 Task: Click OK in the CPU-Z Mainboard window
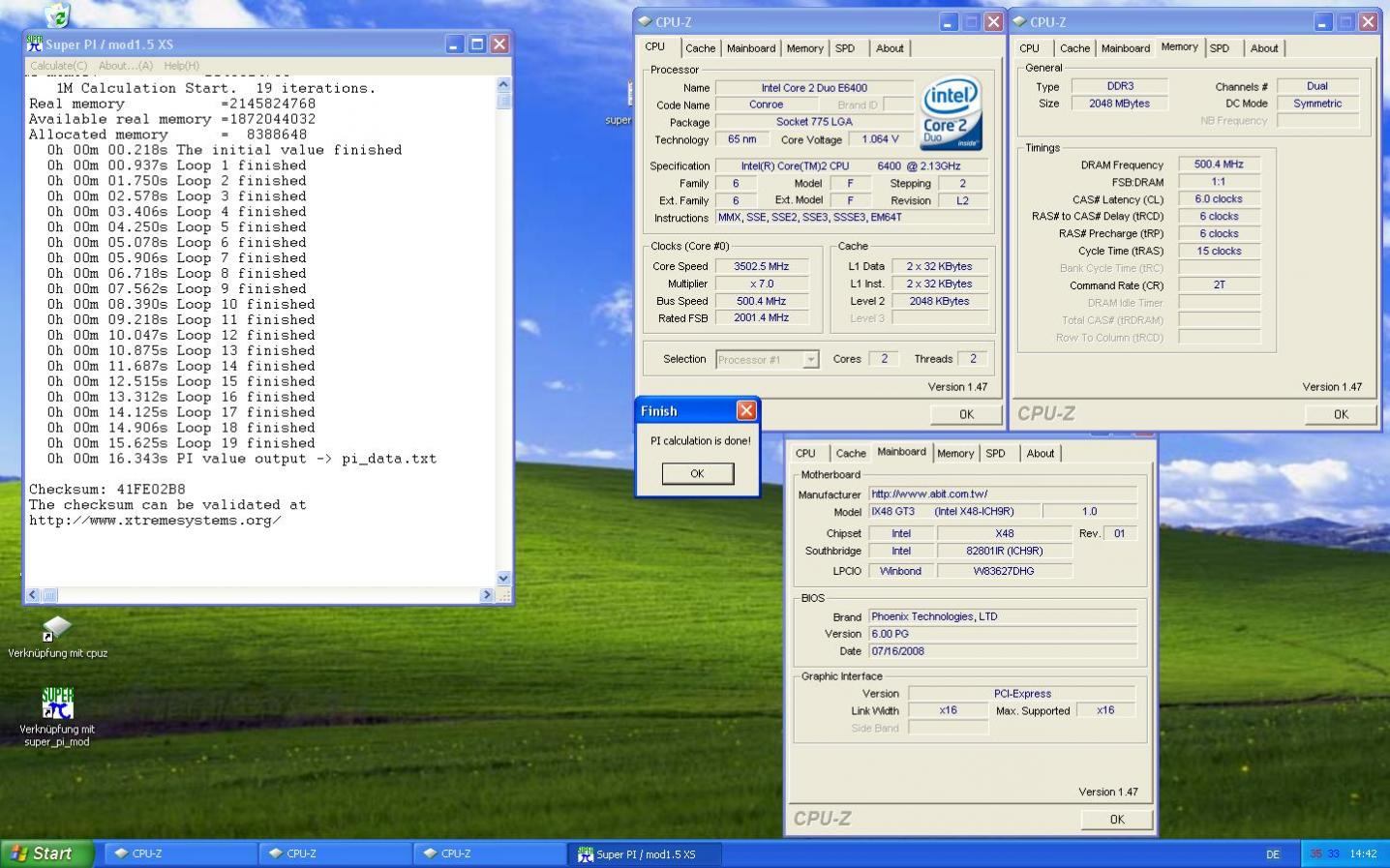click(x=1117, y=820)
